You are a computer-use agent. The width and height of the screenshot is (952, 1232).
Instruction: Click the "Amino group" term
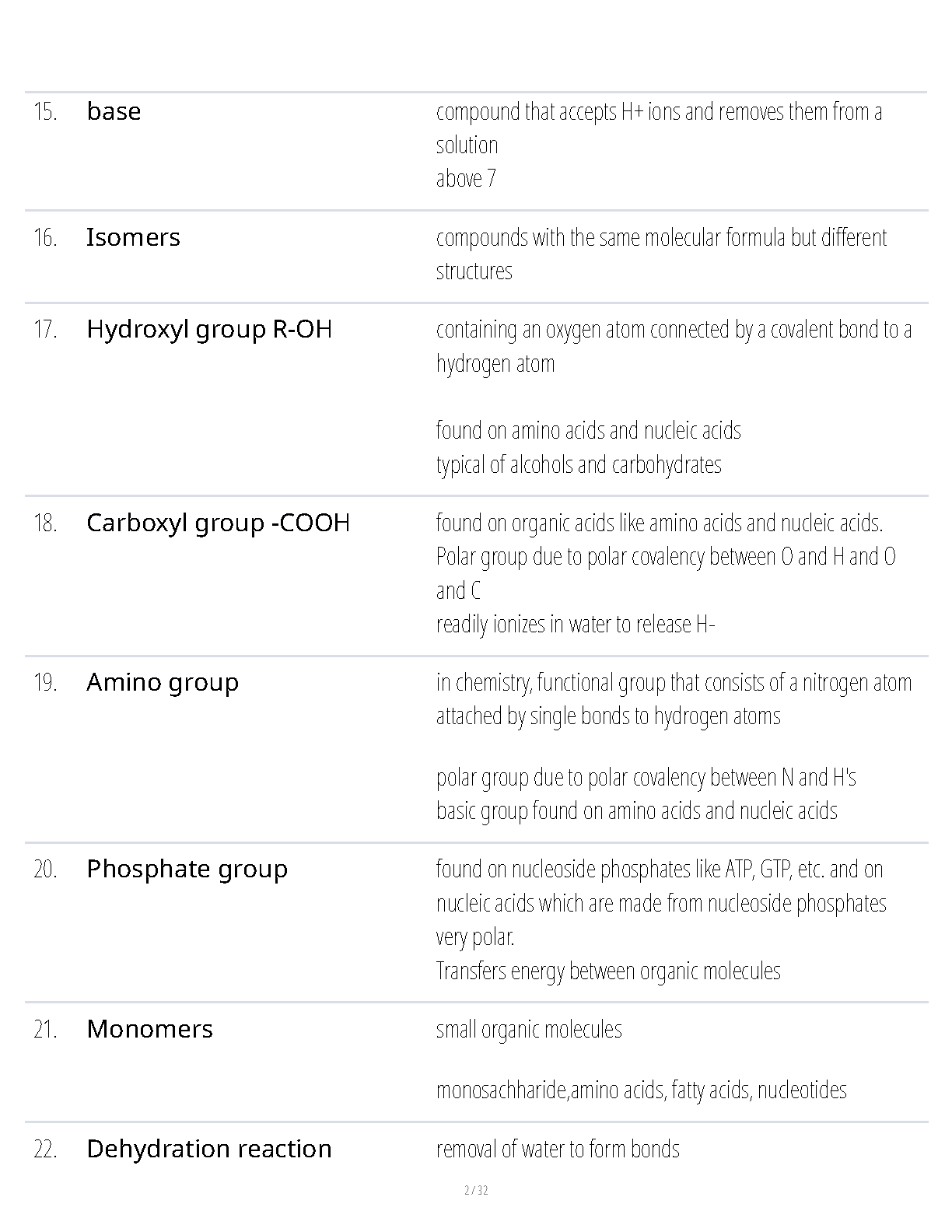163,682
